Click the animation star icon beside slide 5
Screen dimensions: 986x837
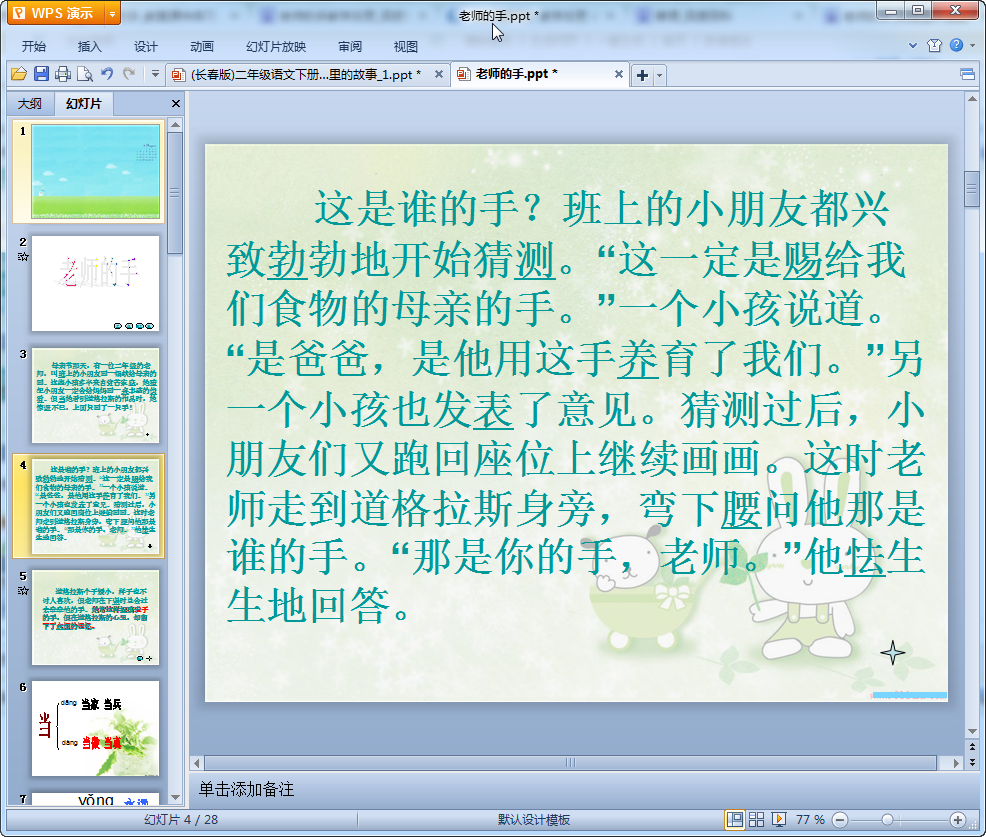click(x=23, y=591)
